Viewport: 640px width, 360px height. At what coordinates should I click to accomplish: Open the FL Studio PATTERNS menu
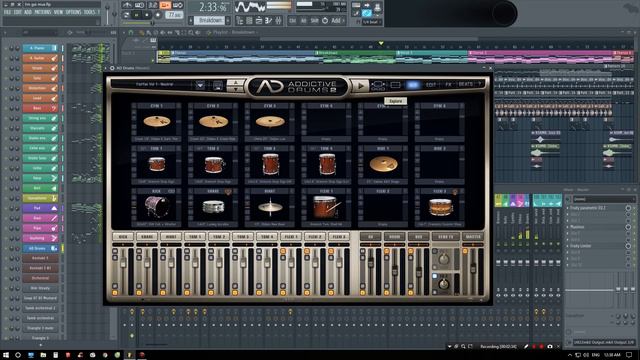[x=43, y=13]
